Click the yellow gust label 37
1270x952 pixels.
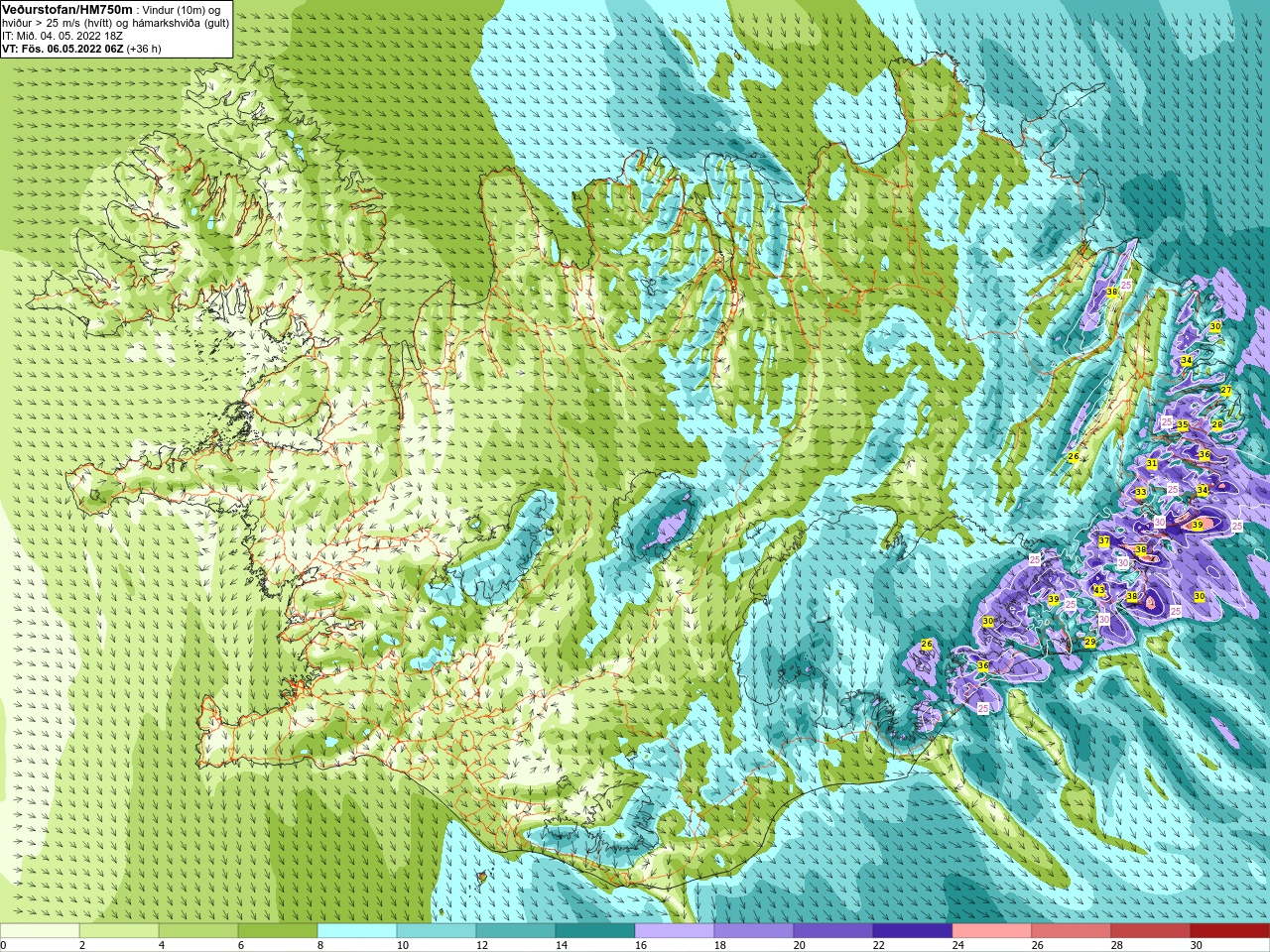(1104, 541)
